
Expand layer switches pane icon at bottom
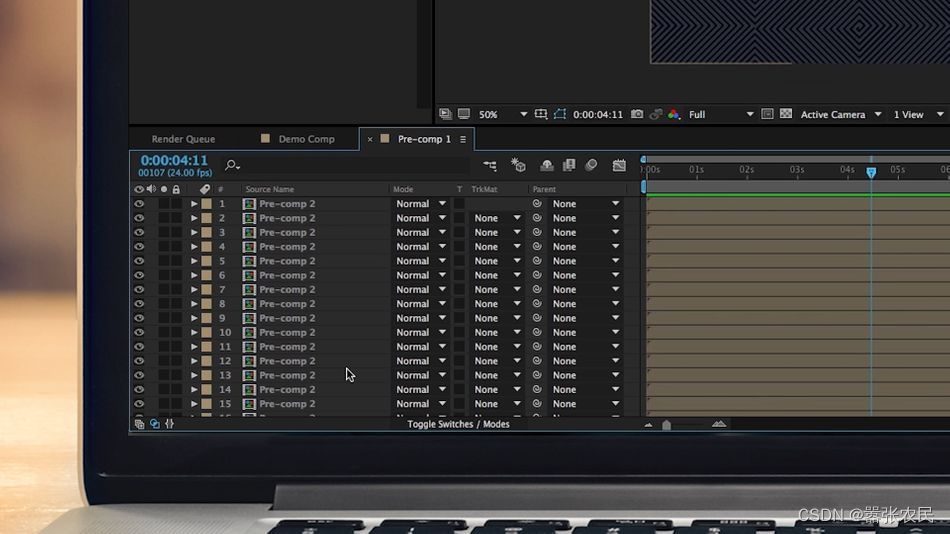pyautogui.click(x=139, y=424)
